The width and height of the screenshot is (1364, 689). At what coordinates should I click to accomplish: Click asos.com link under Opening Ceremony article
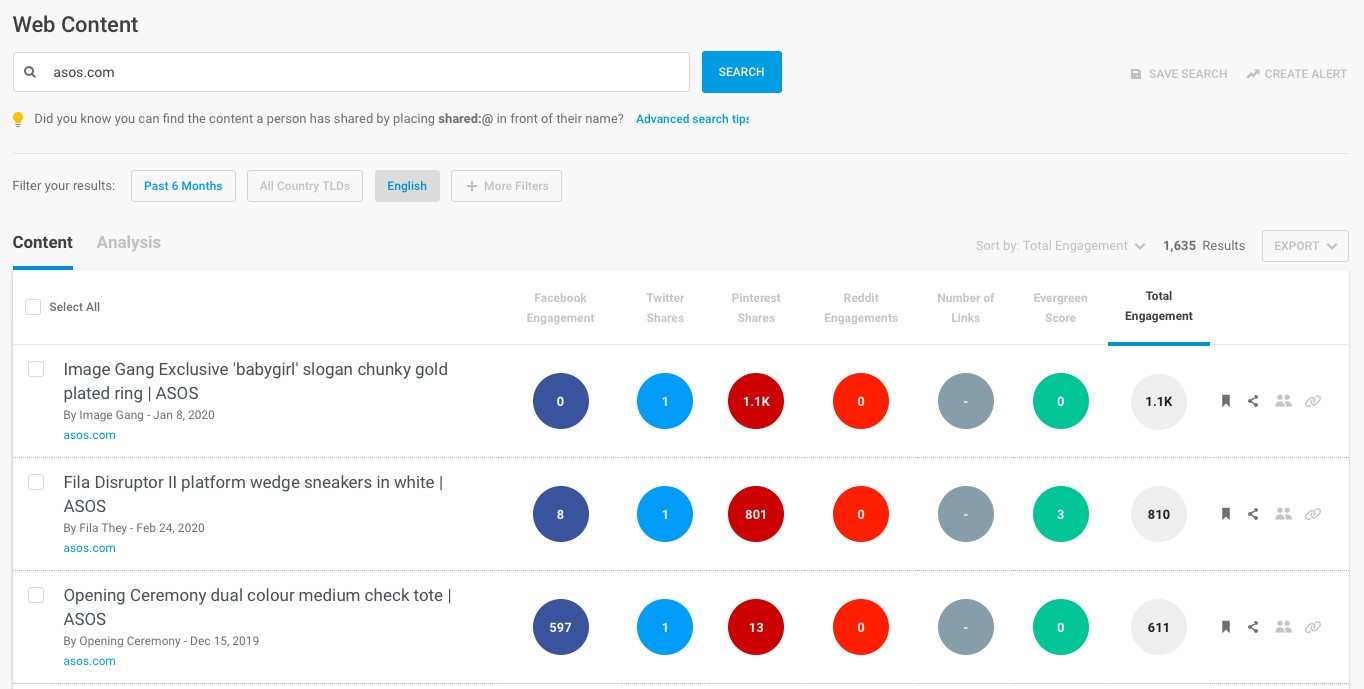pos(90,661)
